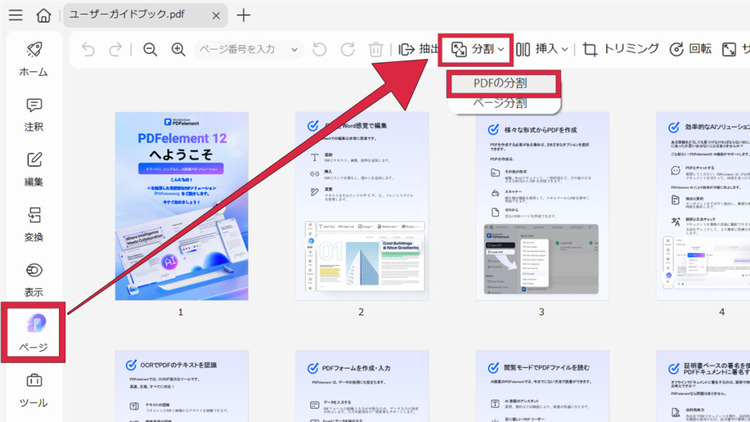750x422 pixels.
Task: Click the partially visible resize toolbar icon
Action: click(729, 49)
